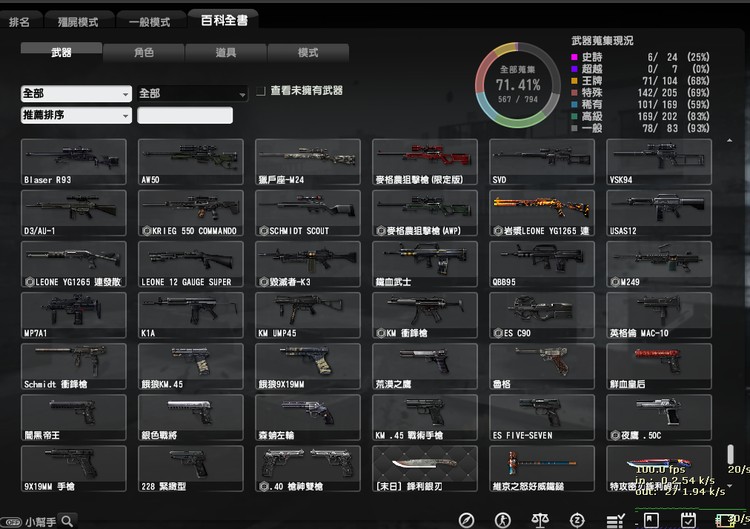Select the Blaser R93 weapon card

[74, 162]
